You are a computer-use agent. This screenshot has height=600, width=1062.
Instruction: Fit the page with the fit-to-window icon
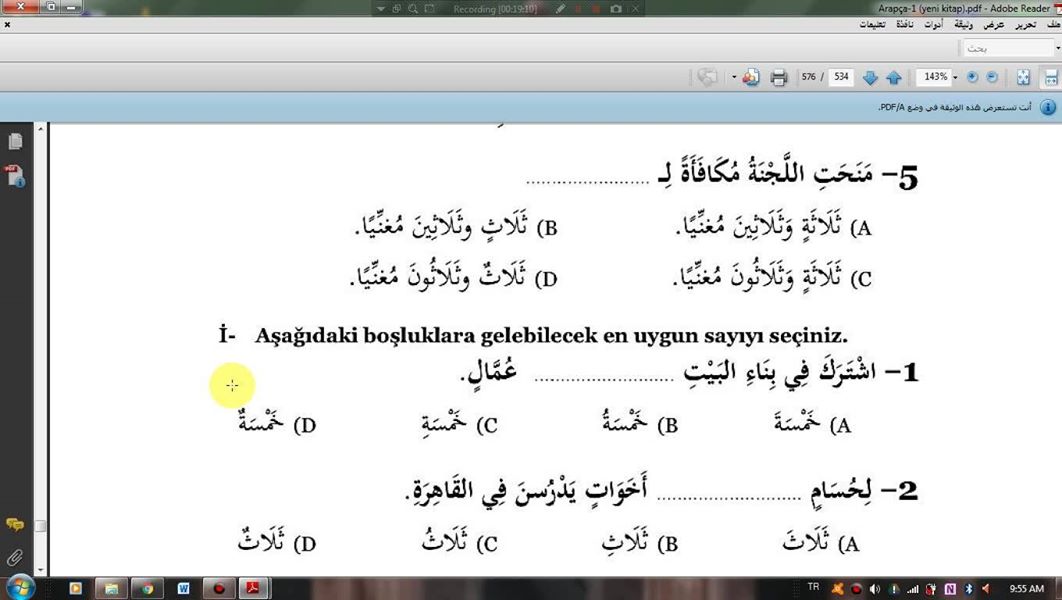point(1023,78)
